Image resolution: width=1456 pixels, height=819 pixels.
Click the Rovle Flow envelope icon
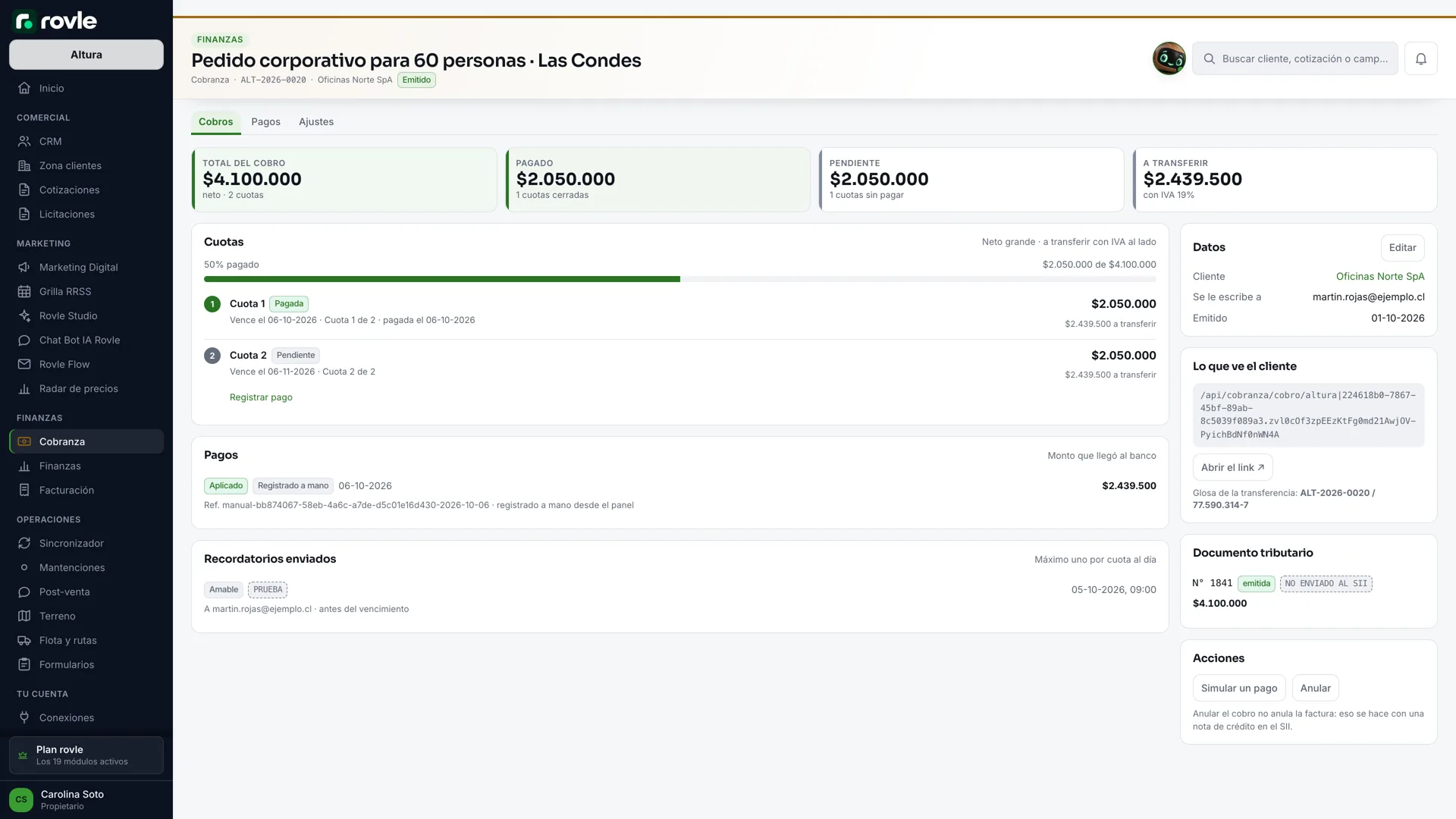[24, 364]
